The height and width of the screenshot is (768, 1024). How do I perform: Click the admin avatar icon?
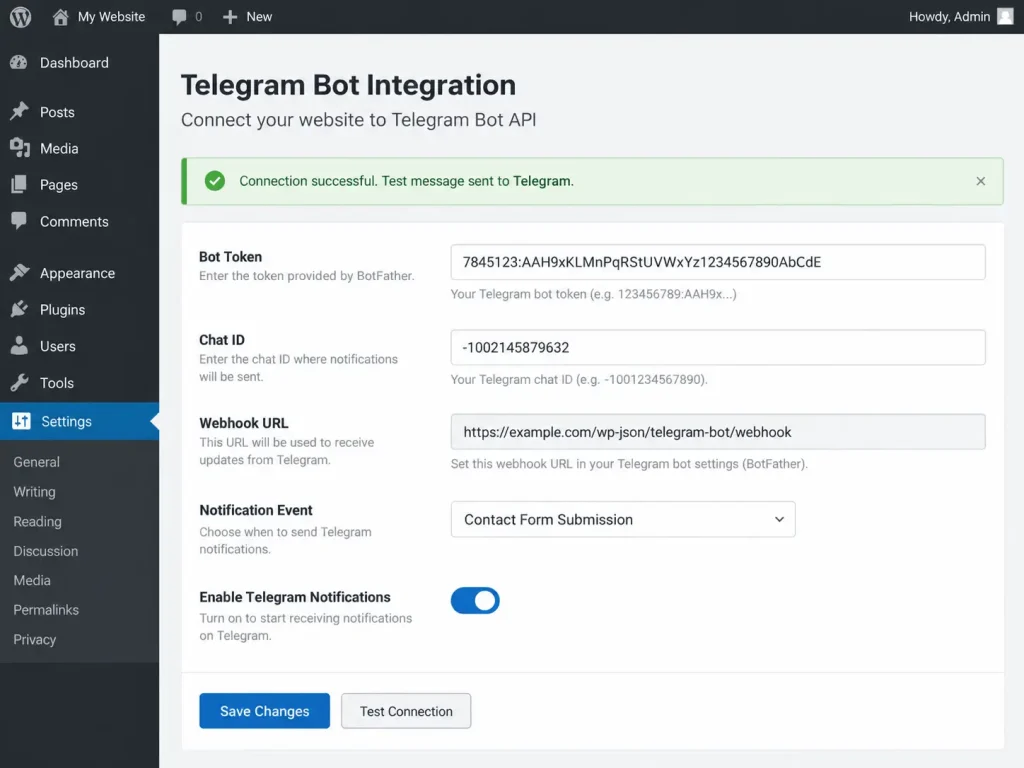(x=1005, y=17)
